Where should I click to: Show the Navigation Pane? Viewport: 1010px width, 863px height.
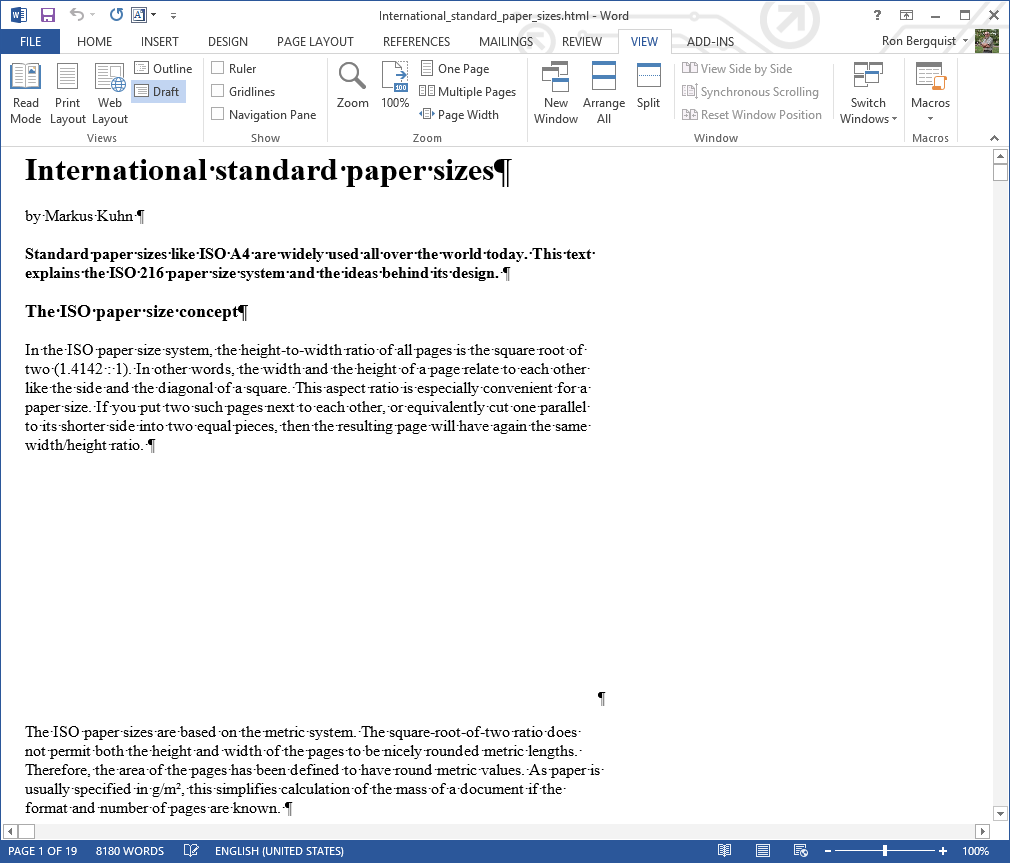tap(218, 114)
